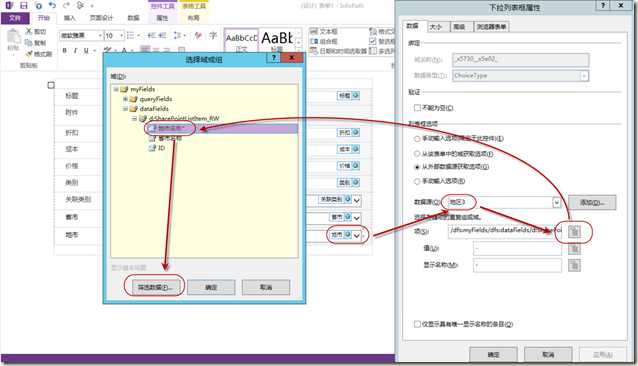Click the combo box control icon
The width and height of the screenshot is (638, 366).
tap(314, 41)
